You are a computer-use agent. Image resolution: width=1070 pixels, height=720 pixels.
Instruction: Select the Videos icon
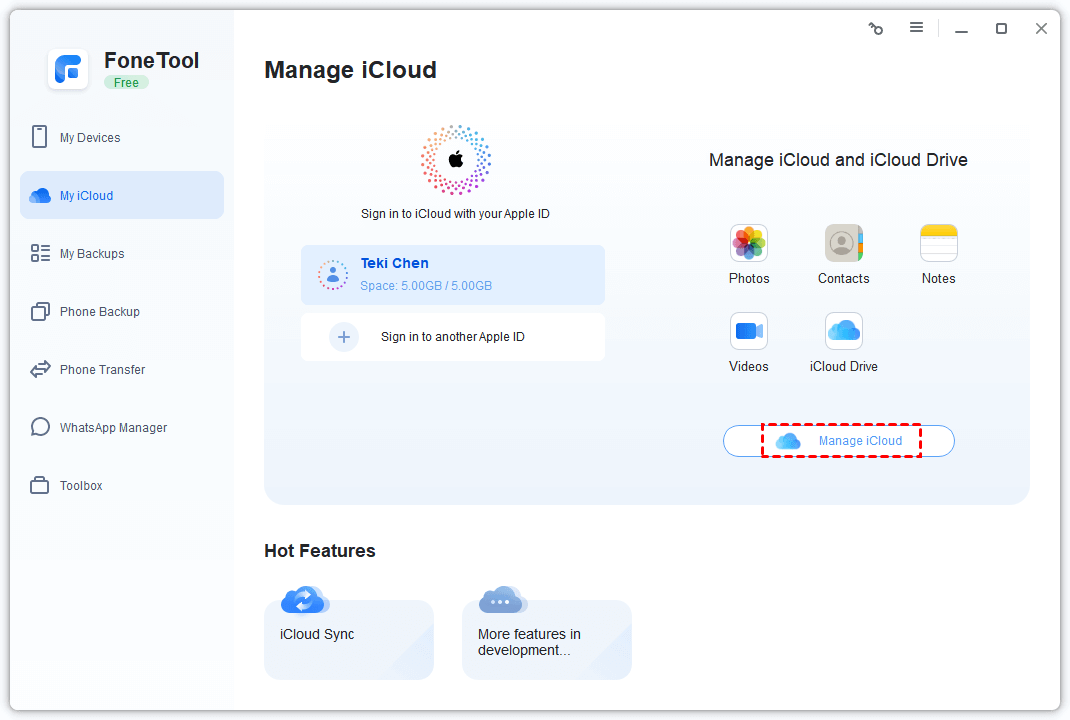pos(749,331)
